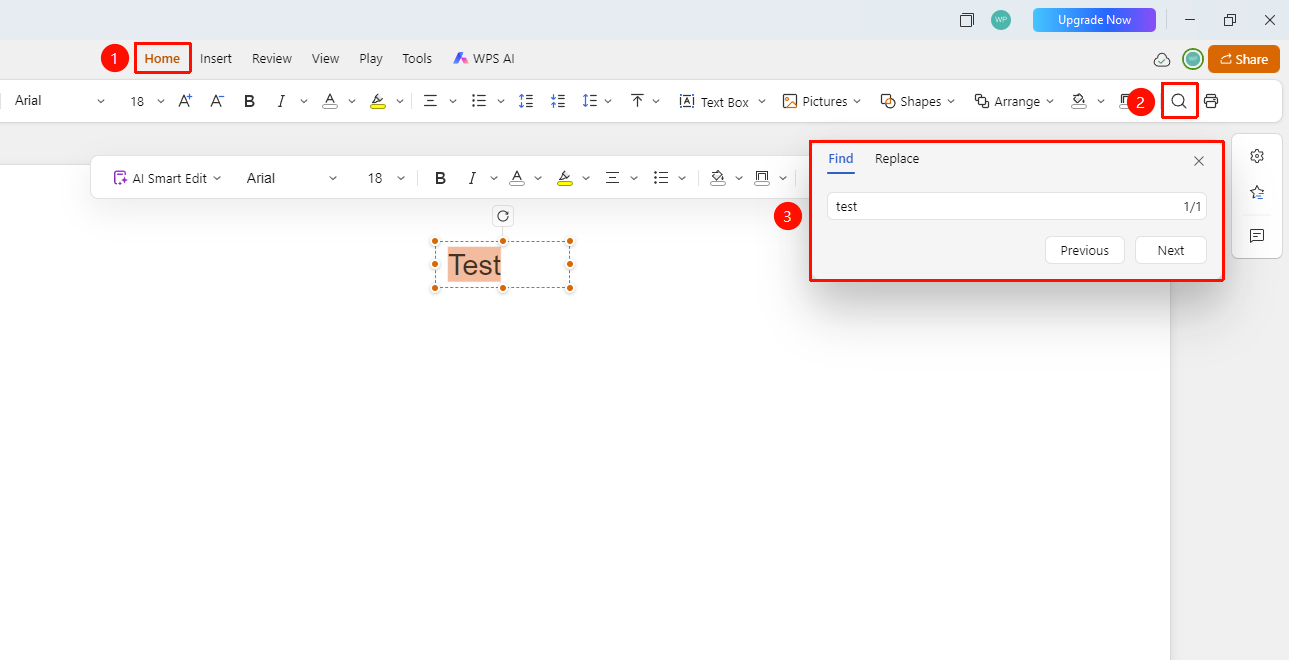Switch to the Replace tab

coord(897,159)
